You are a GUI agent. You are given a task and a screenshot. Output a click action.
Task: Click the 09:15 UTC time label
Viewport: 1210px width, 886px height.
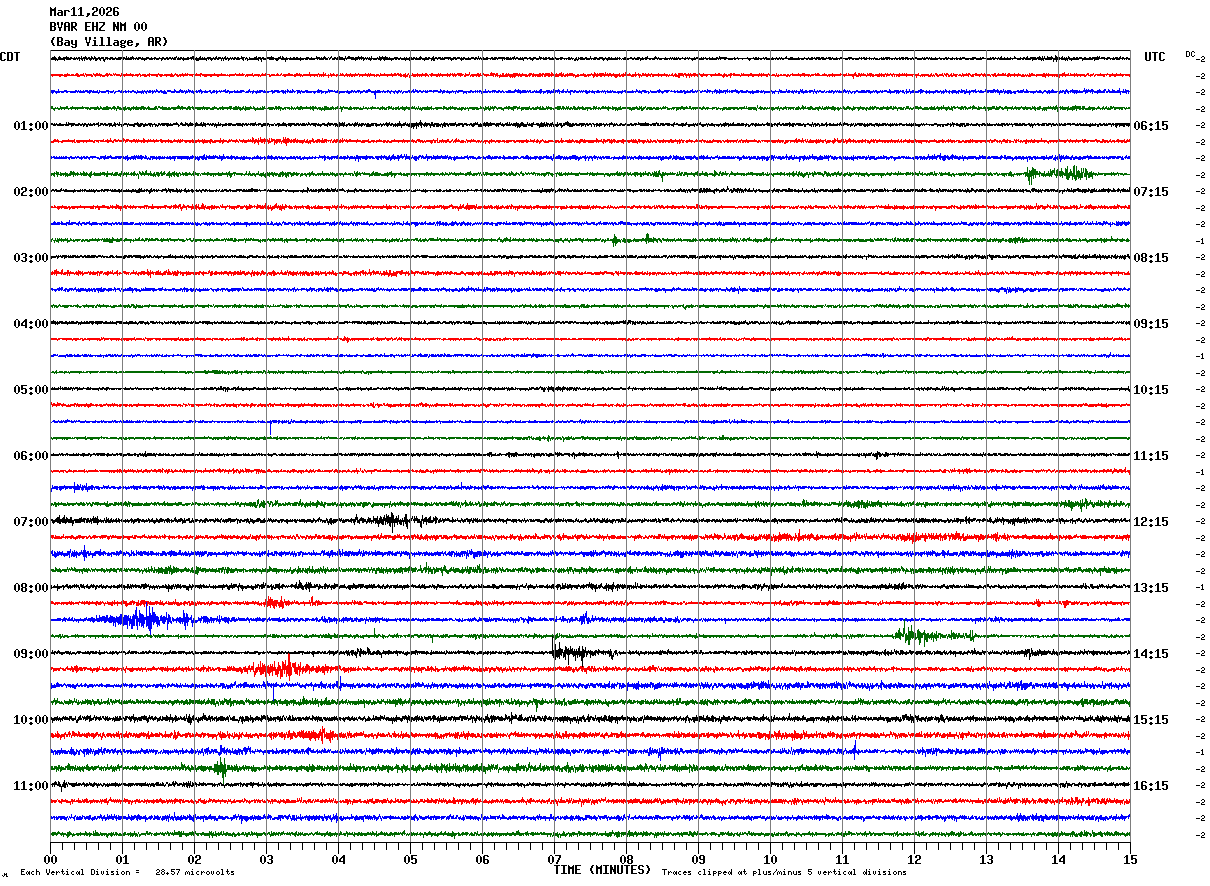[x=1151, y=324]
